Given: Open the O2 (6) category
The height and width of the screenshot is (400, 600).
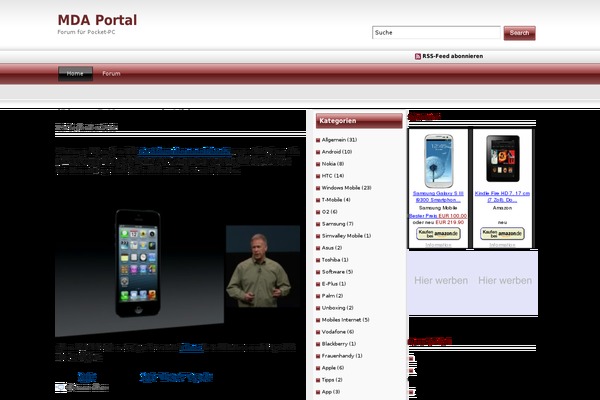Looking at the screenshot, I should click(x=329, y=212).
